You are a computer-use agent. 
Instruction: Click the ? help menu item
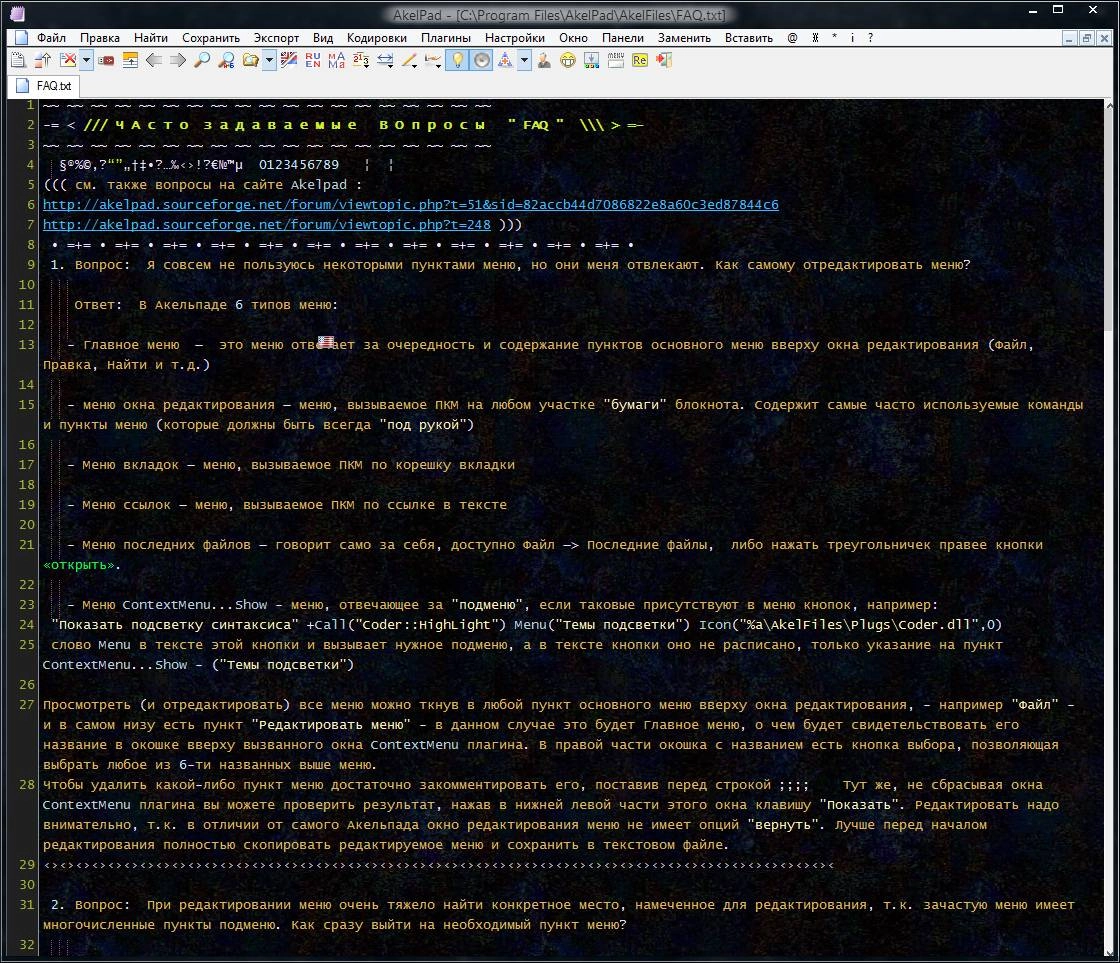[x=870, y=38]
